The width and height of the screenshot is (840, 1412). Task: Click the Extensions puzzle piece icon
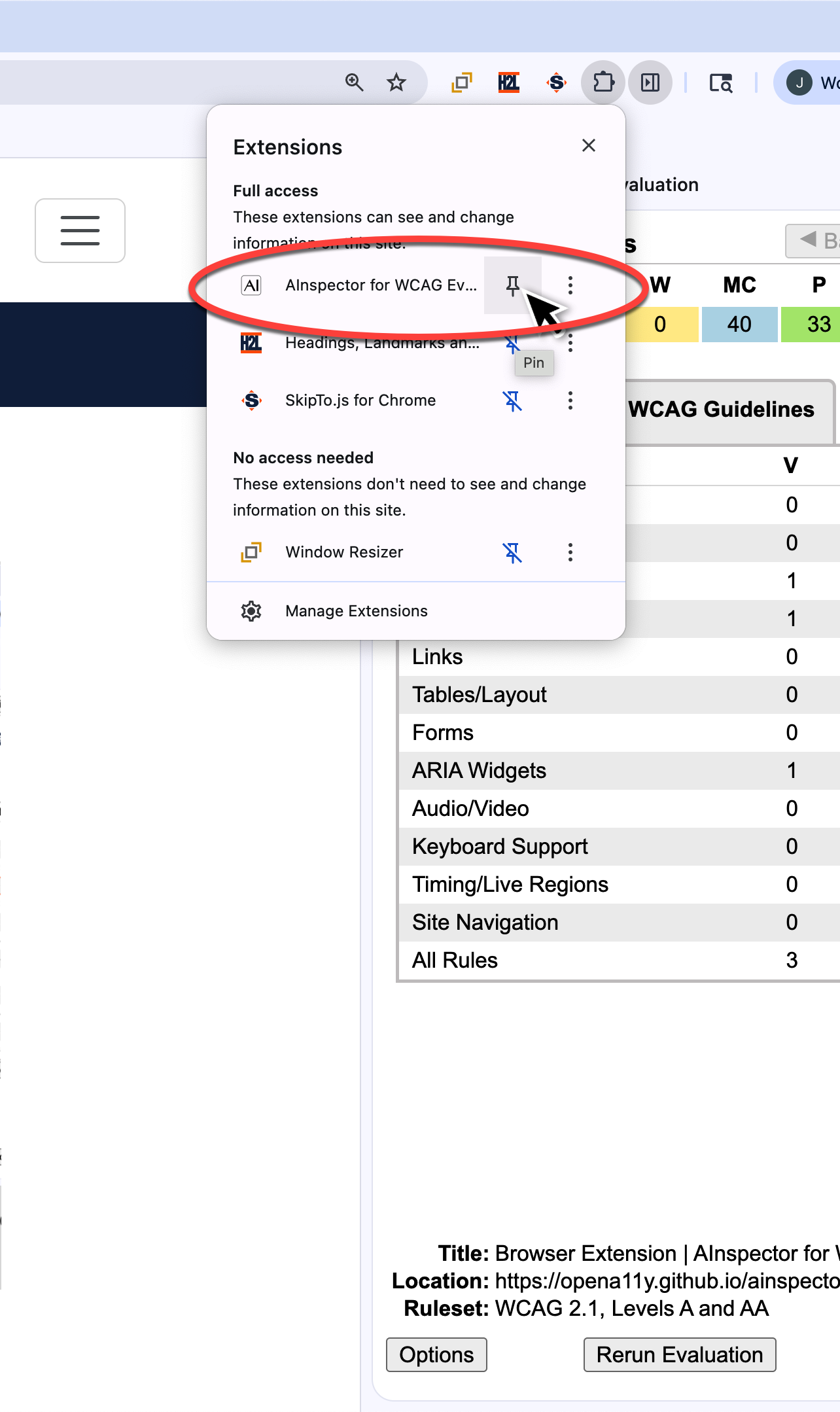pos(603,82)
